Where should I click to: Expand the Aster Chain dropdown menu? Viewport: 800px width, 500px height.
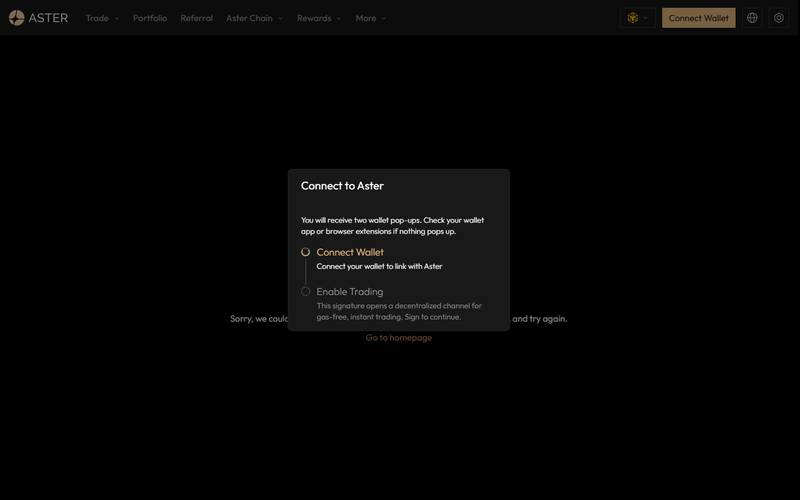(254, 18)
